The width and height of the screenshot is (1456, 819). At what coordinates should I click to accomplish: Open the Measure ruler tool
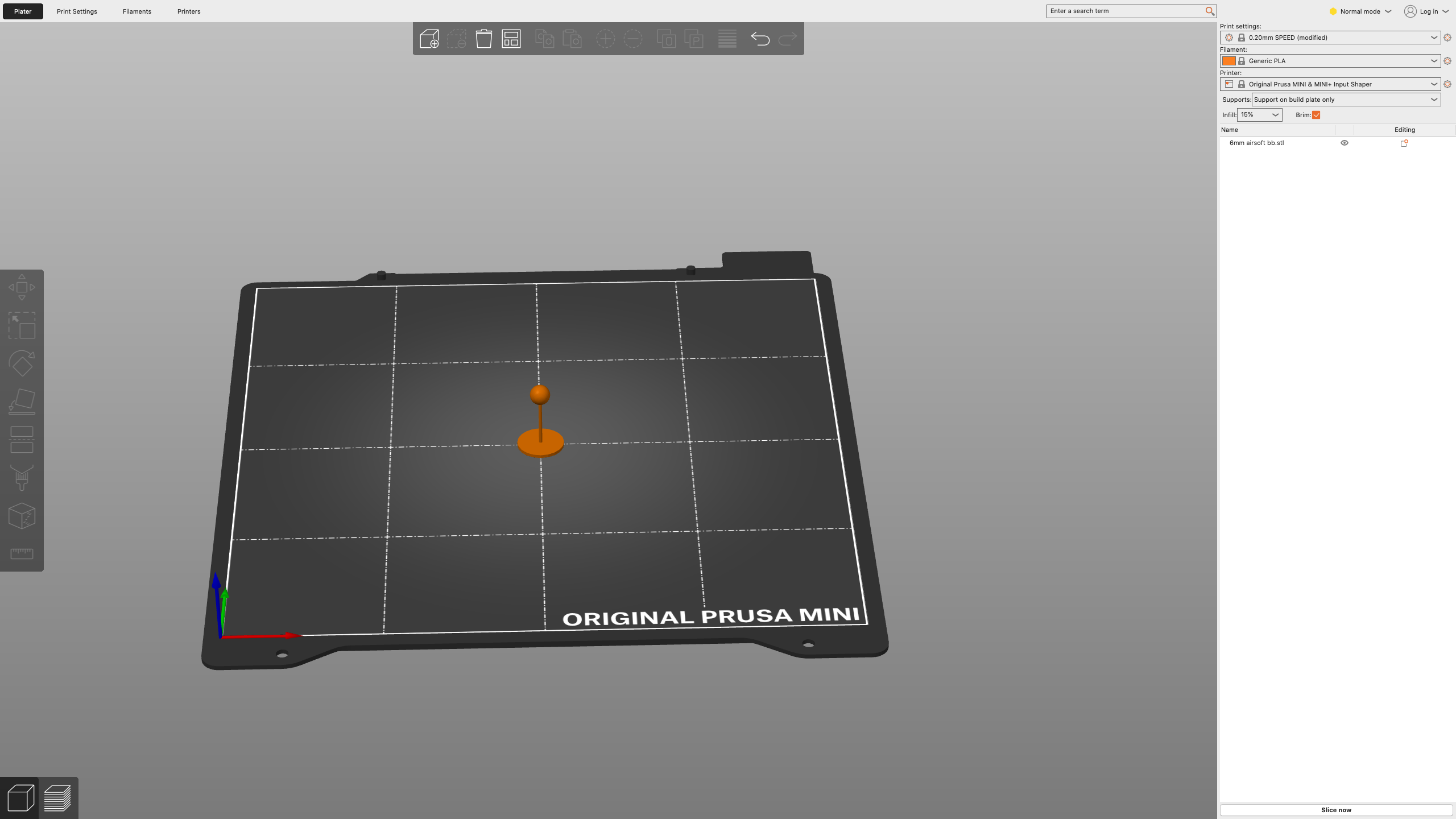(x=22, y=554)
